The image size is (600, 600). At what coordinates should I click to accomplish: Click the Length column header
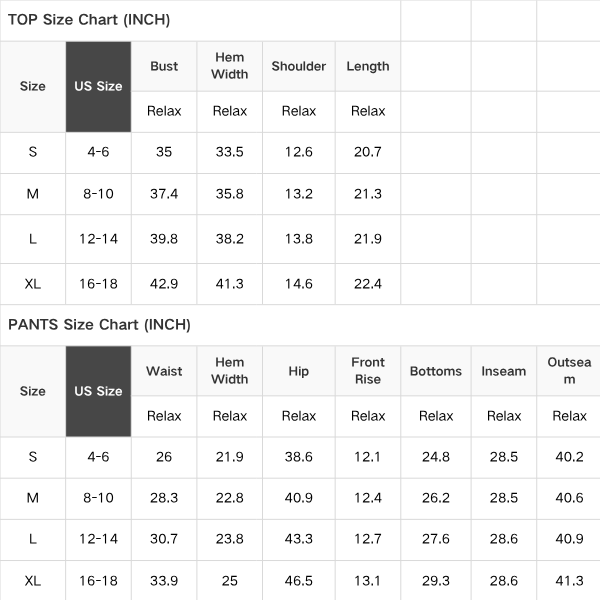(368, 66)
